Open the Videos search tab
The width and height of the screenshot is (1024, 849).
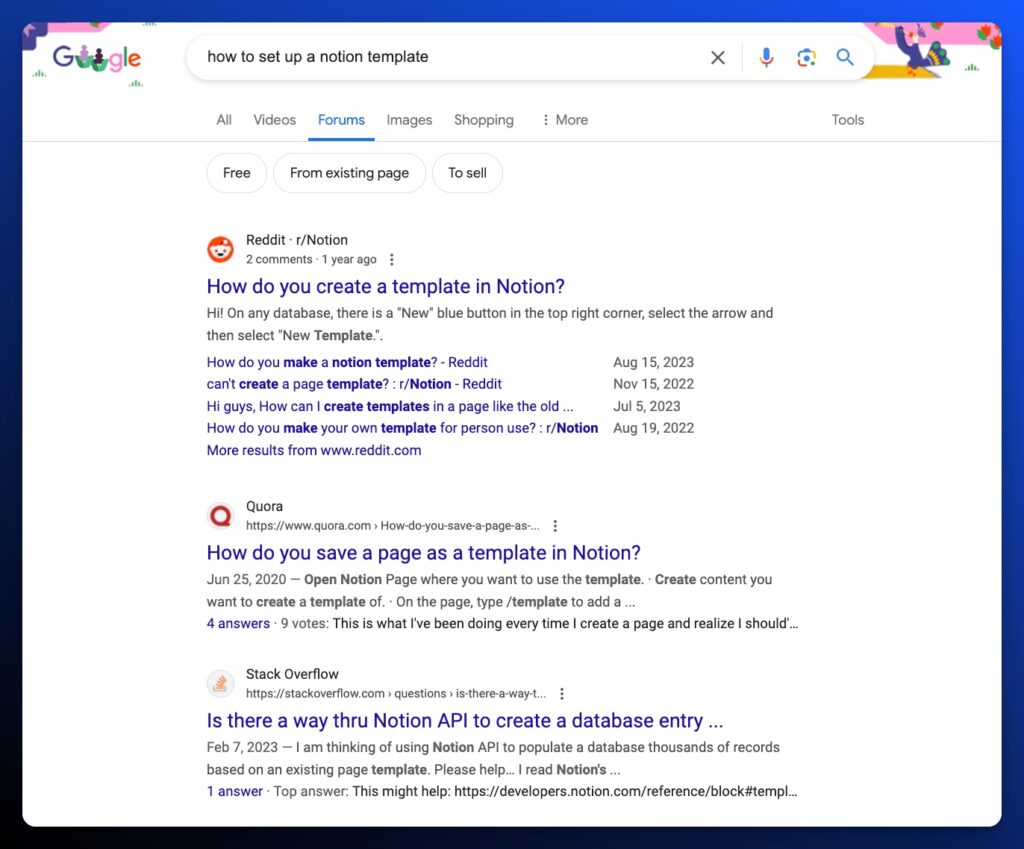point(274,119)
